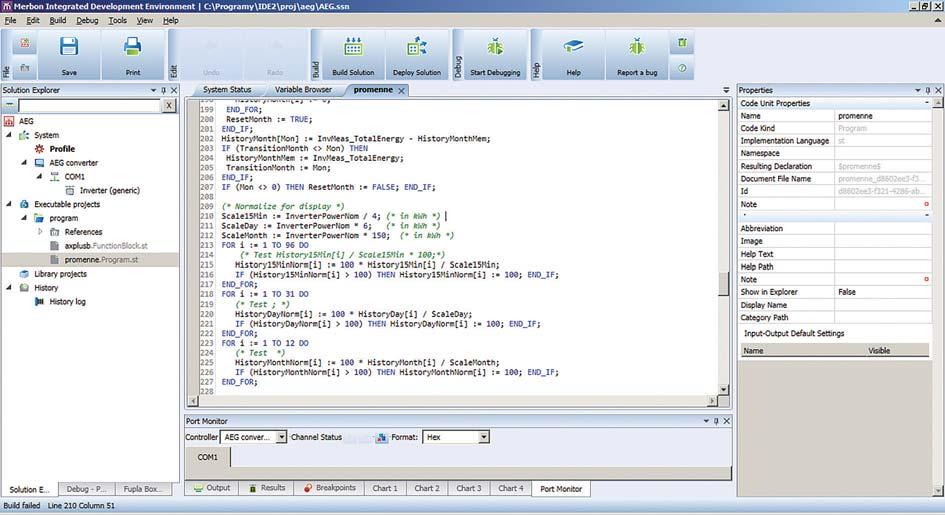Print the document with Print button
945x515 pixels.
pyautogui.click(x=133, y=55)
